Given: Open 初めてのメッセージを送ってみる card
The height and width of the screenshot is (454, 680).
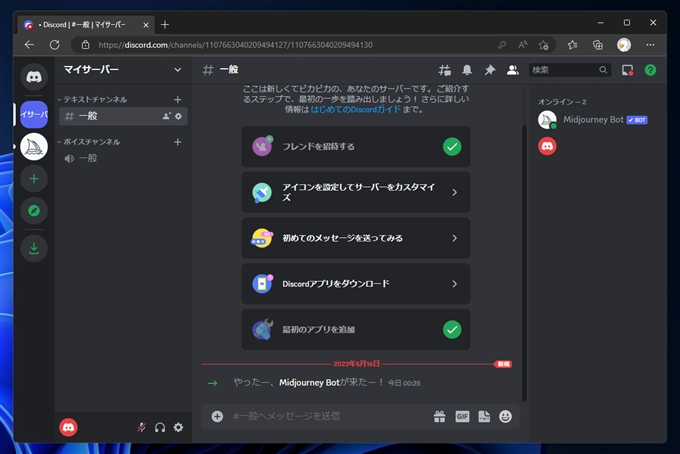Looking at the screenshot, I should point(356,238).
